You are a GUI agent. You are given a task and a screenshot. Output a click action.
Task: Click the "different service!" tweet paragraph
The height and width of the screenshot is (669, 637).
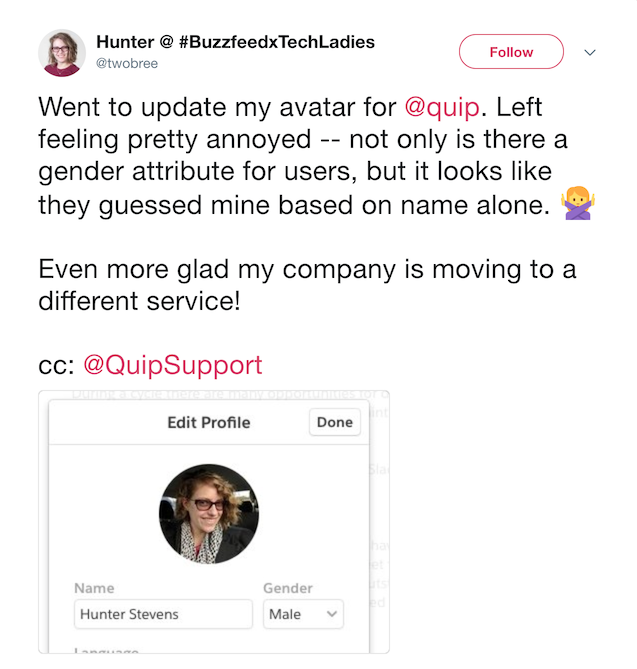(x=307, y=285)
